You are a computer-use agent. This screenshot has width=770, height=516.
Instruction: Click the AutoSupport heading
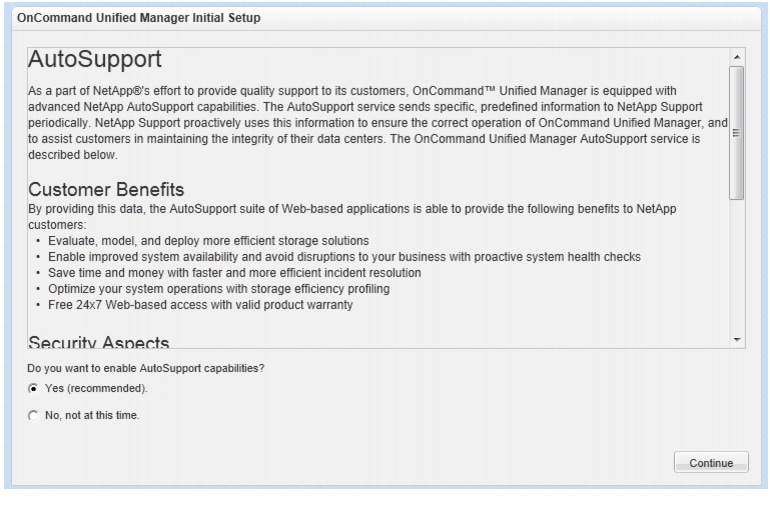pos(95,61)
